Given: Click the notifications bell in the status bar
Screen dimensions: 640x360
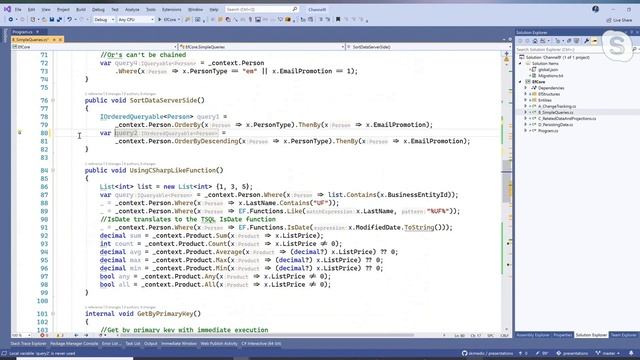Looking at the screenshot, I should point(631,353).
